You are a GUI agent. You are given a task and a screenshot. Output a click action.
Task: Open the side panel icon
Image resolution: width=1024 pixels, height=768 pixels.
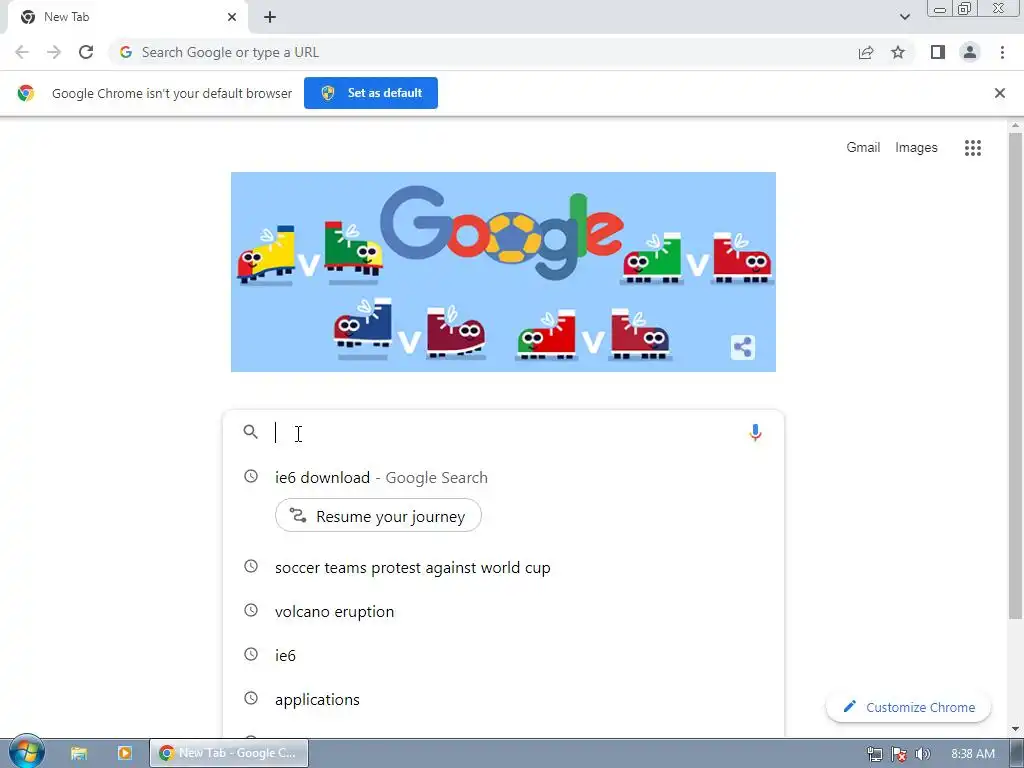(938, 52)
